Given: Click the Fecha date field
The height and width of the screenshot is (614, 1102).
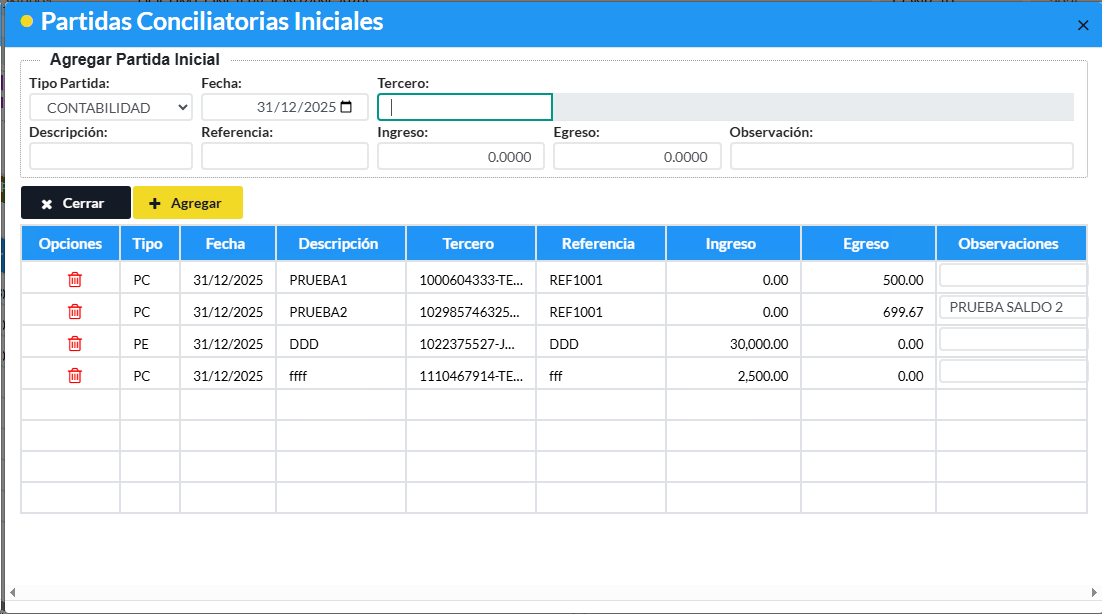Looking at the screenshot, I should 285,107.
